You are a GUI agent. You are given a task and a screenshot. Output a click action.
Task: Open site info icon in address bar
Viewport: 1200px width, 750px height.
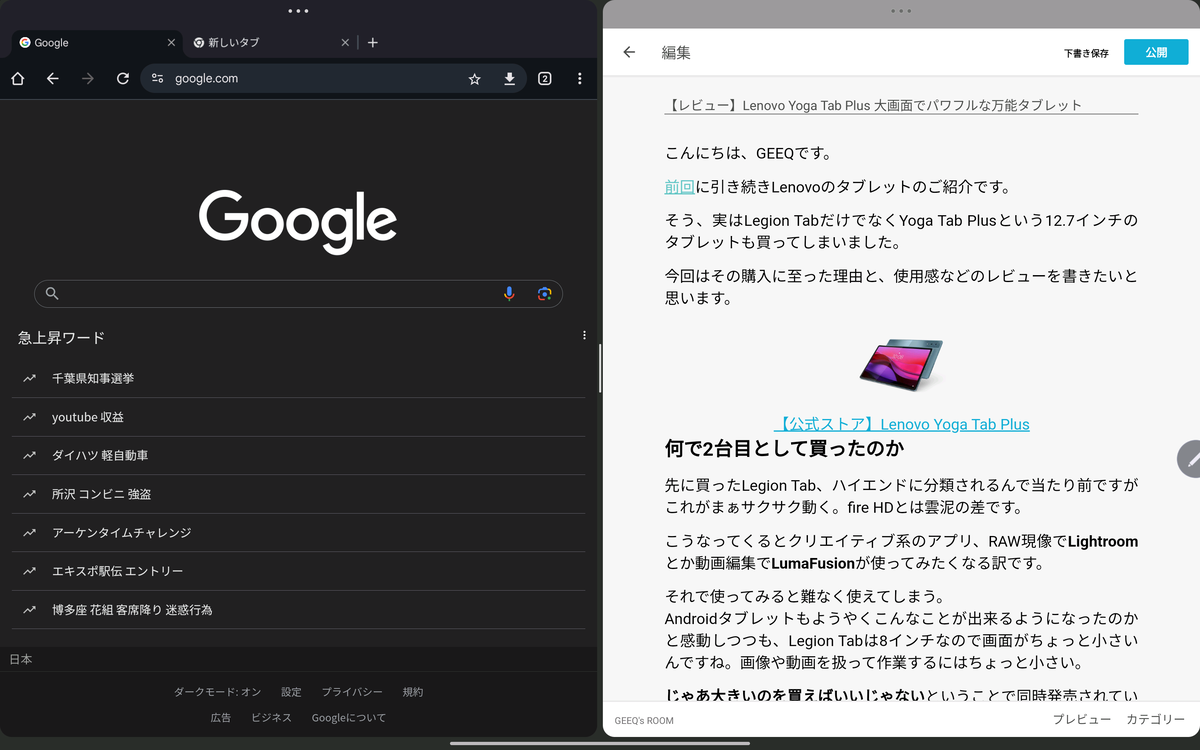pos(157,78)
